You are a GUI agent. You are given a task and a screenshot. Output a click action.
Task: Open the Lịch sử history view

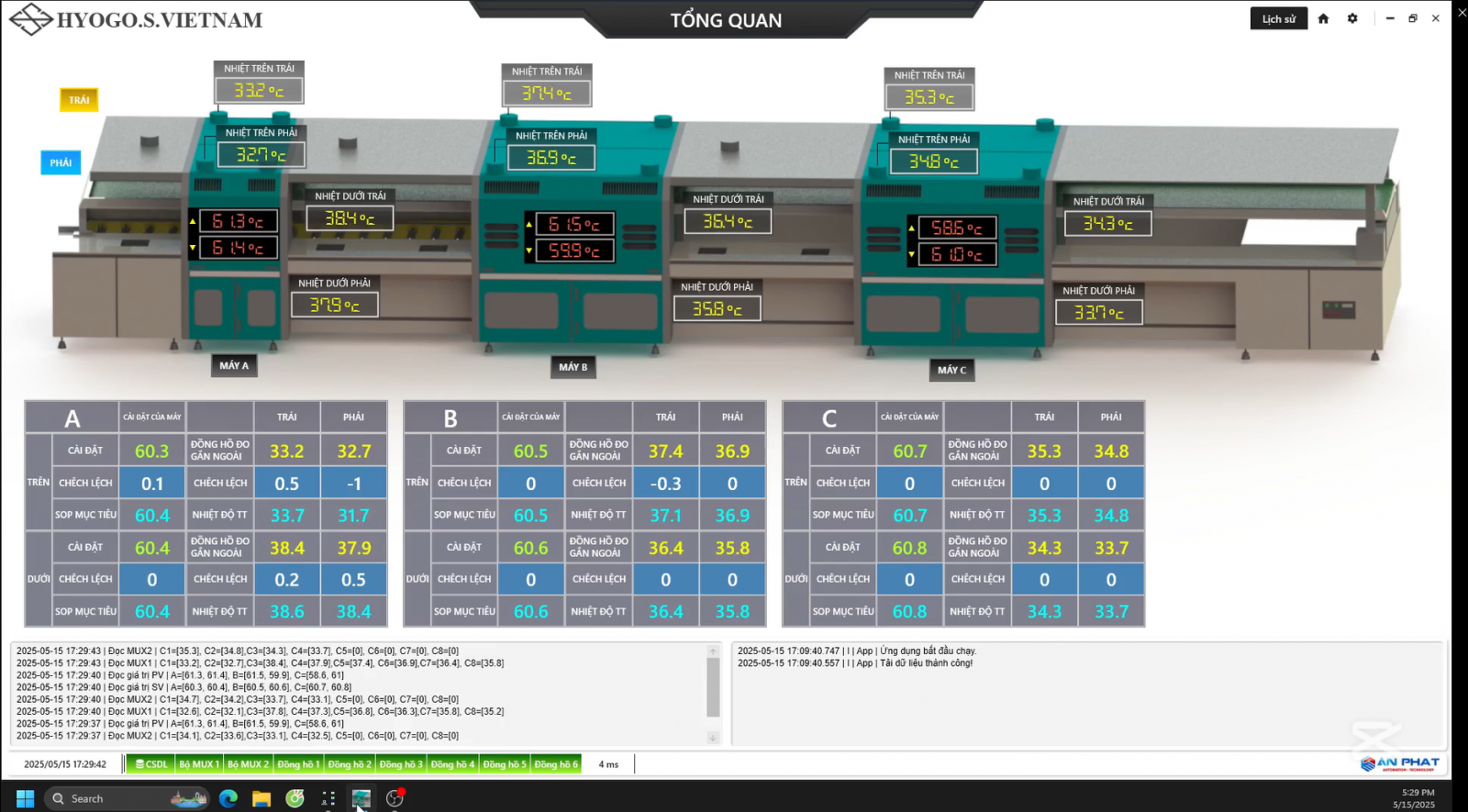[1278, 18]
